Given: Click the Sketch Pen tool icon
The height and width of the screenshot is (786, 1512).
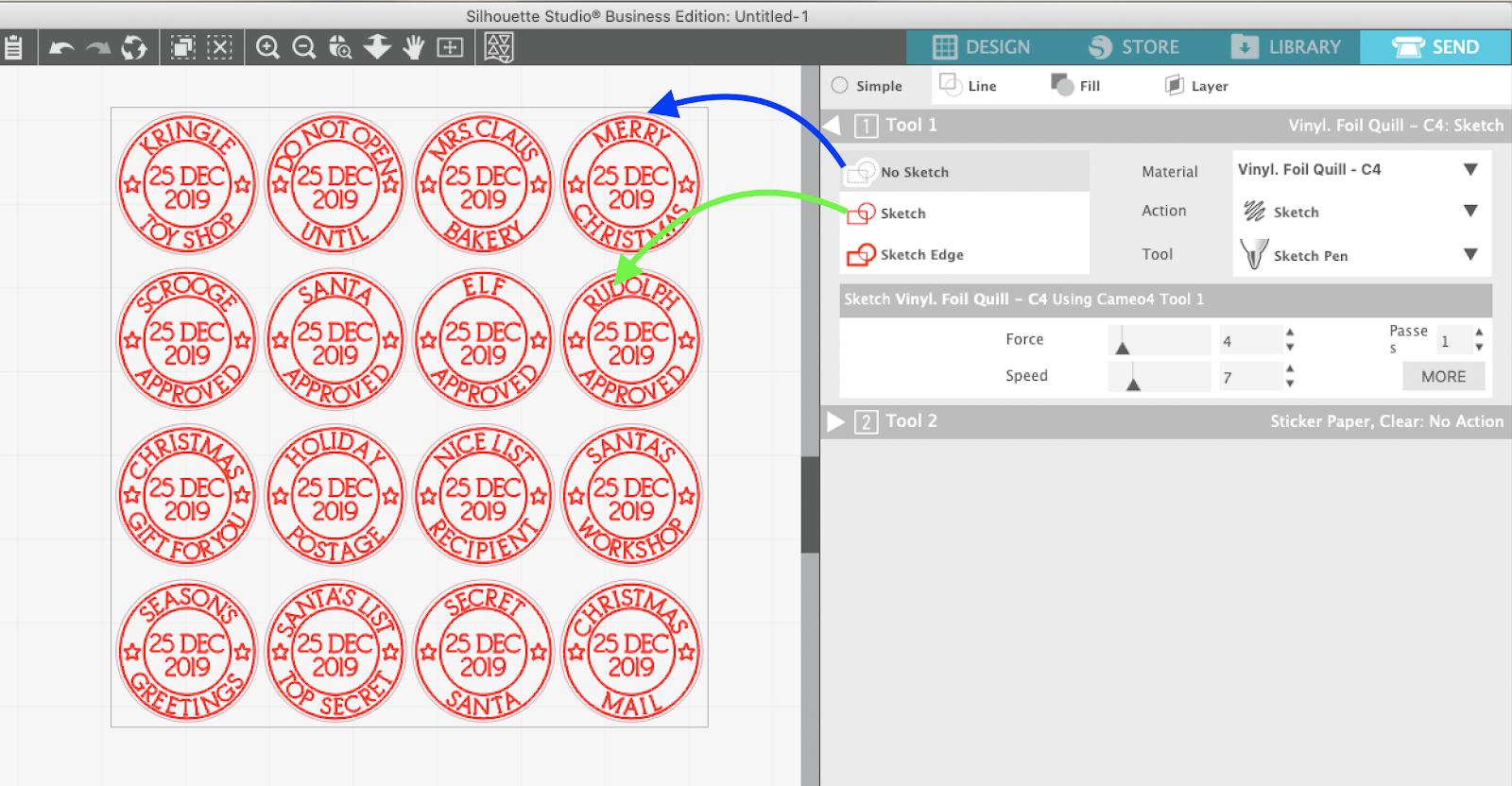Looking at the screenshot, I should (x=1254, y=254).
